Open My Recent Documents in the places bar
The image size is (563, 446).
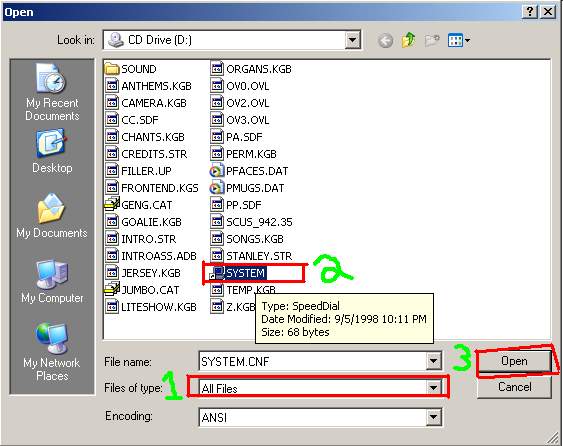(x=52, y=92)
